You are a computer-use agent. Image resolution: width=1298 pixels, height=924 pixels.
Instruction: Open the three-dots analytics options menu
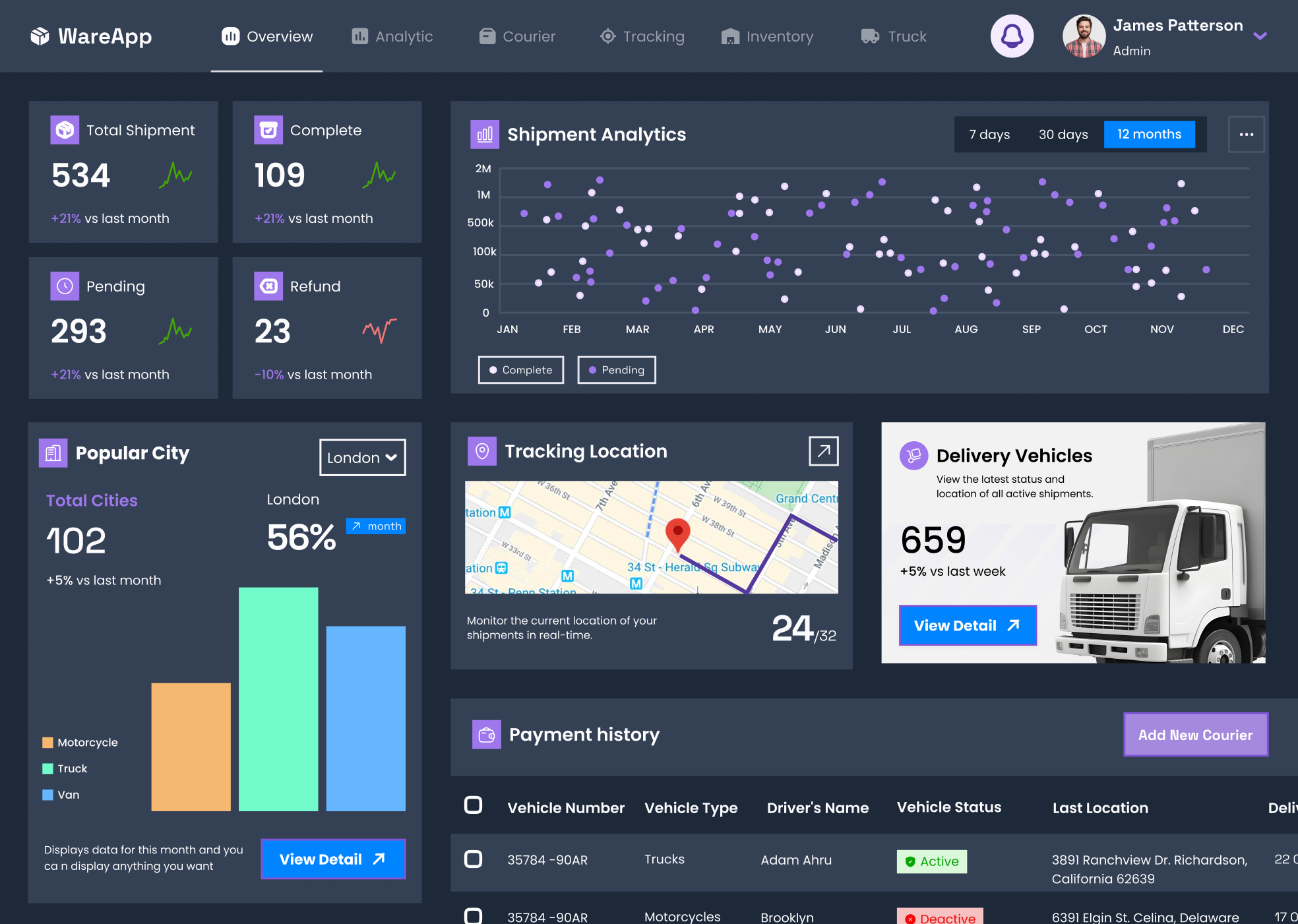[x=1246, y=135]
